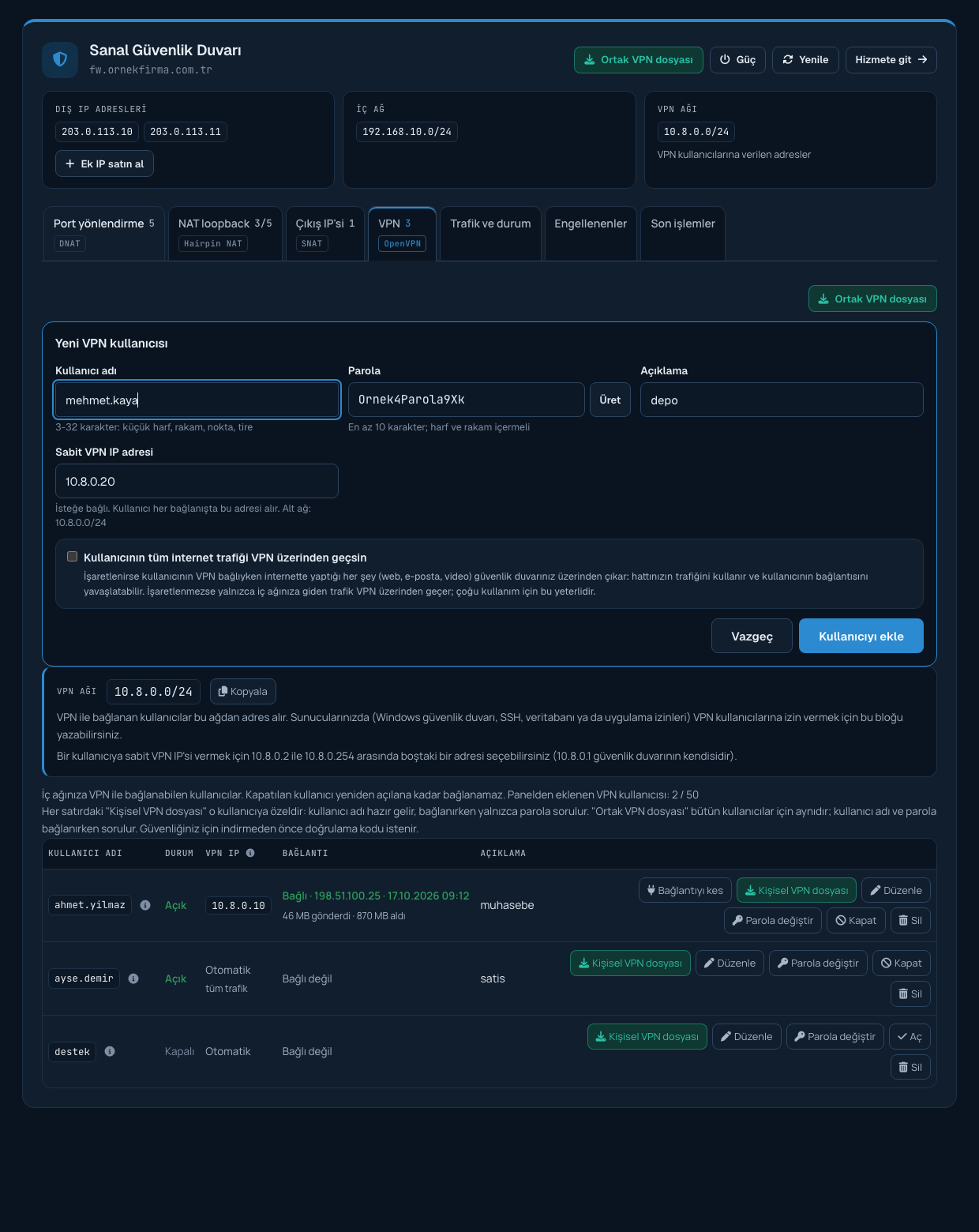Go to service via Hizmete git
This screenshot has width=979, height=1232.
(891, 60)
